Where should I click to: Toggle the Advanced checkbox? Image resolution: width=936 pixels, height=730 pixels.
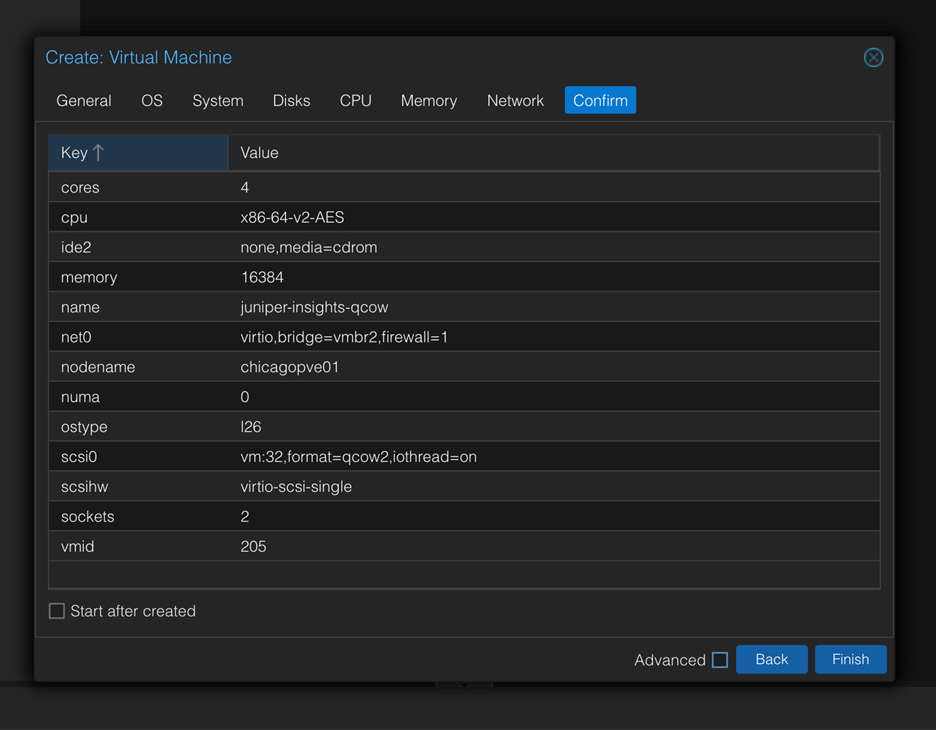tap(719, 660)
